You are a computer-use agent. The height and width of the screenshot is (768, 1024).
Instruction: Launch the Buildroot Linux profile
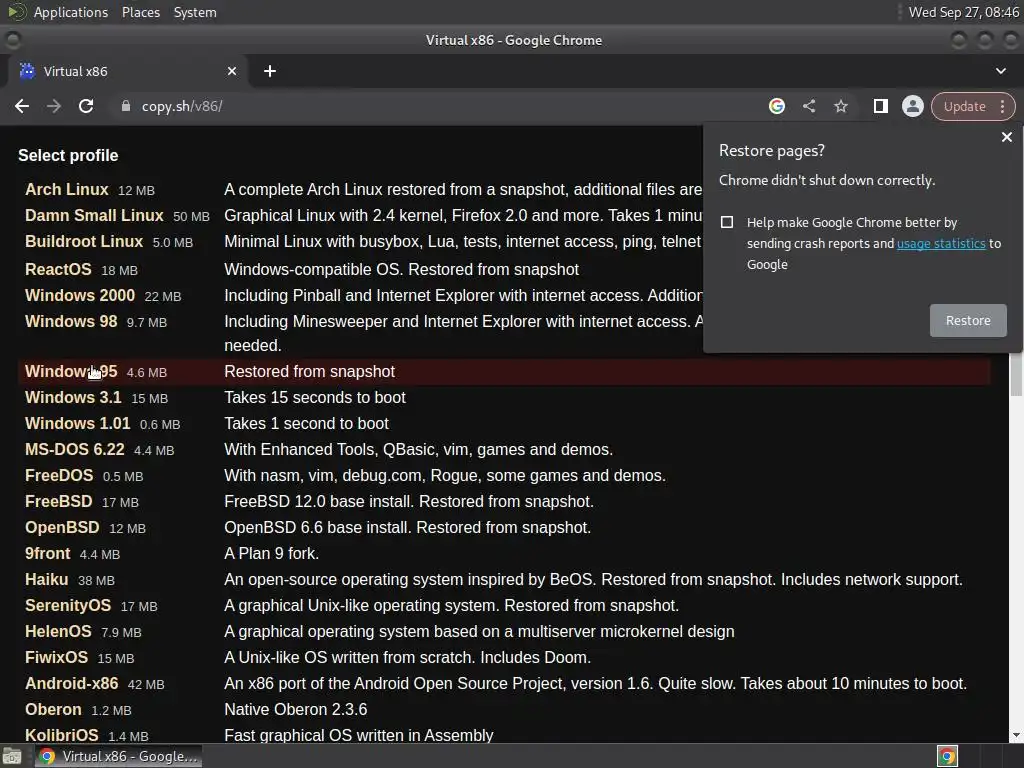point(84,242)
